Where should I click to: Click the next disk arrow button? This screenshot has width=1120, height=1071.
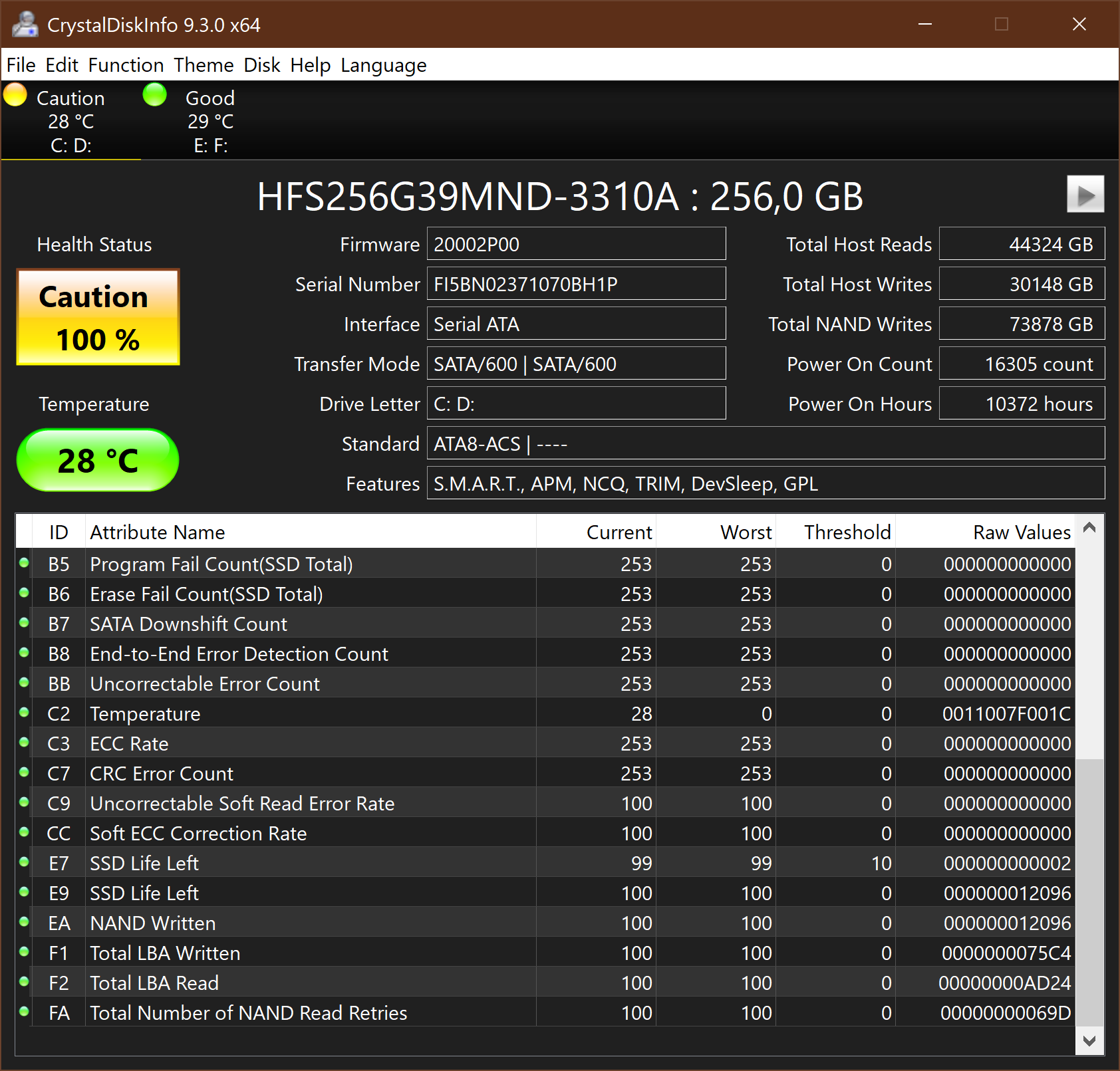tap(1085, 194)
